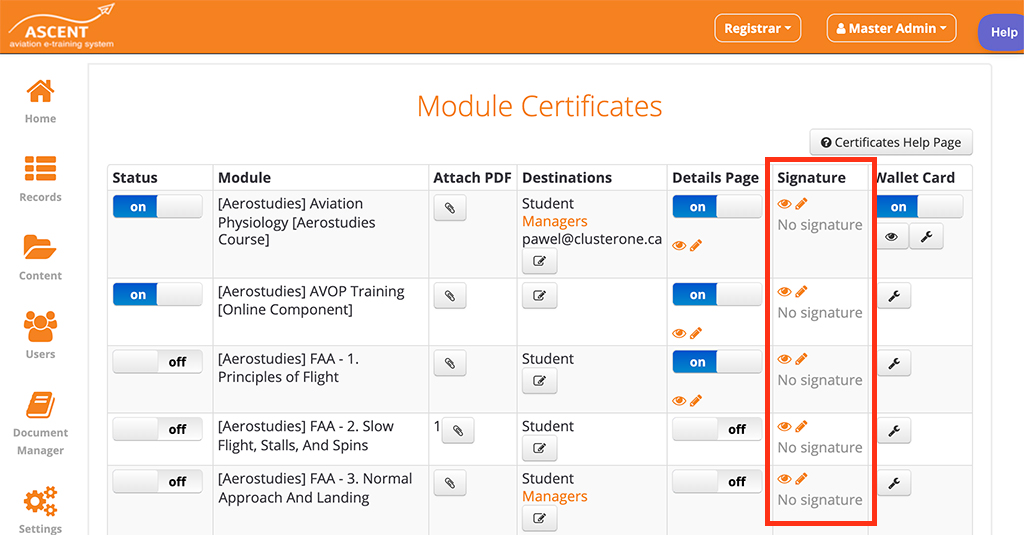This screenshot has height=535, width=1024.
Task: Open the Registrar dropdown
Action: tap(758, 28)
